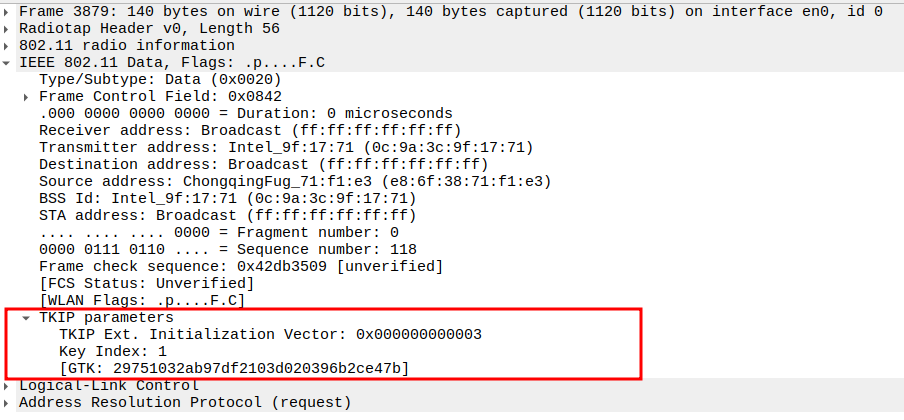Select the TKIP Ext. Initialization Vector row
The image size is (904, 420).
(x=270, y=334)
